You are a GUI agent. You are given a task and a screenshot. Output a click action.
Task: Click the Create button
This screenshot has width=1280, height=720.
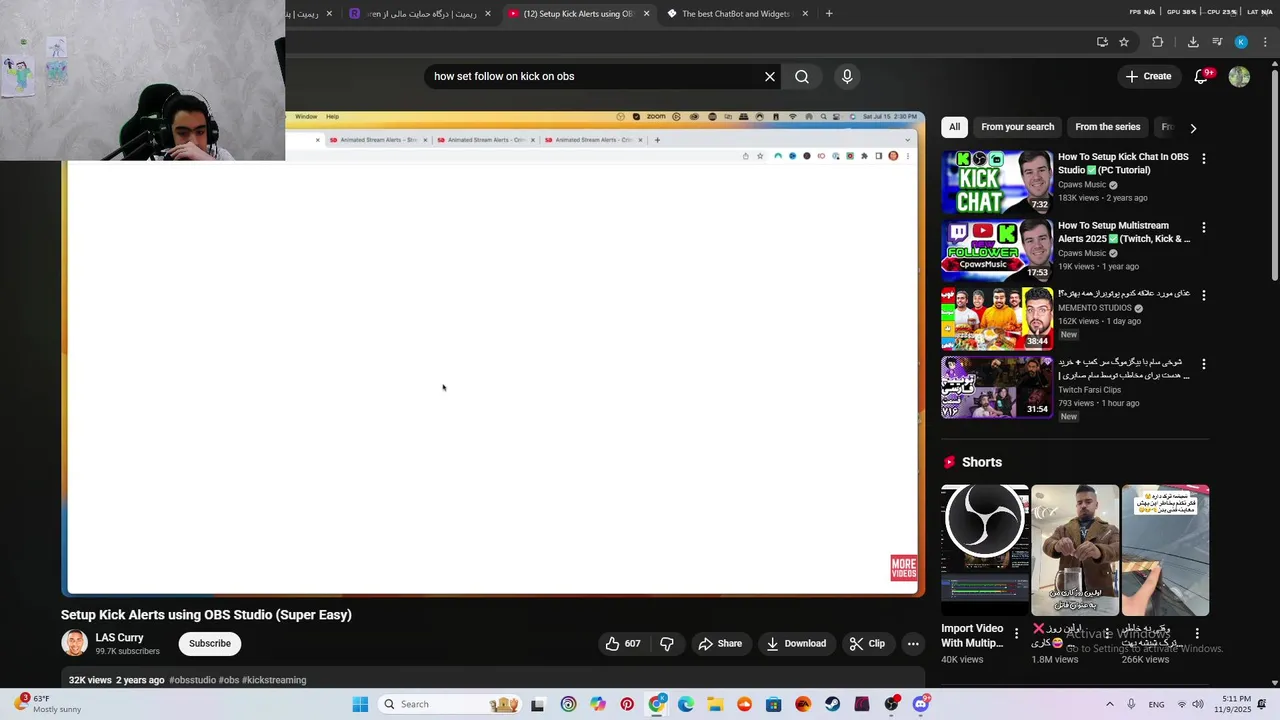pyautogui.click(x=1147, y=76)
